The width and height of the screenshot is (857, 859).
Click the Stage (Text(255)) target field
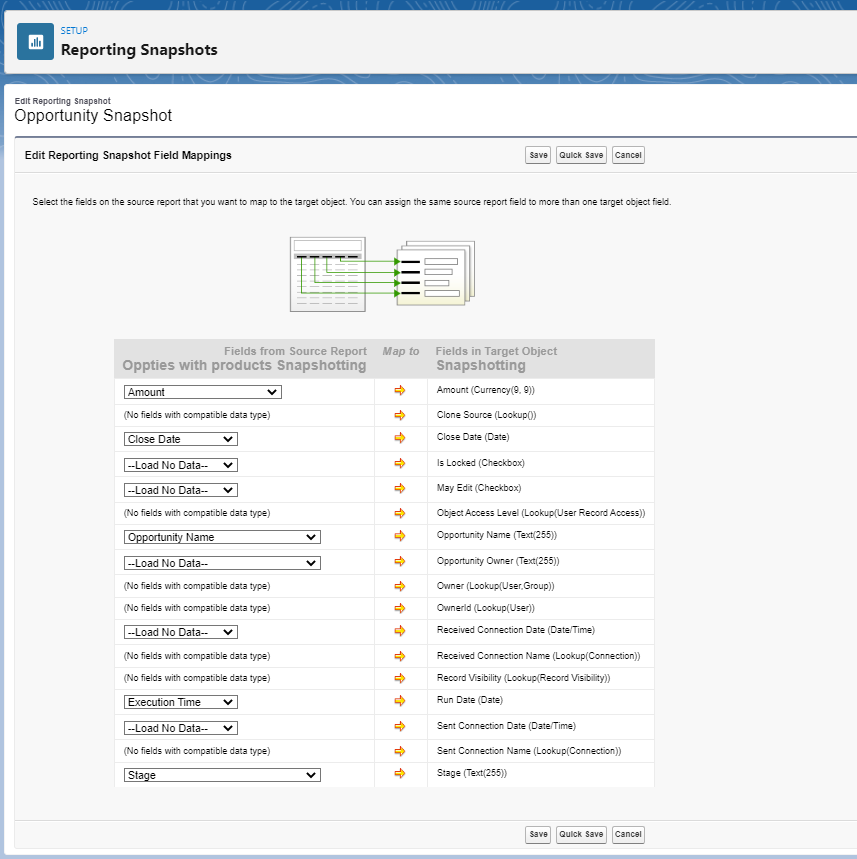472,773
